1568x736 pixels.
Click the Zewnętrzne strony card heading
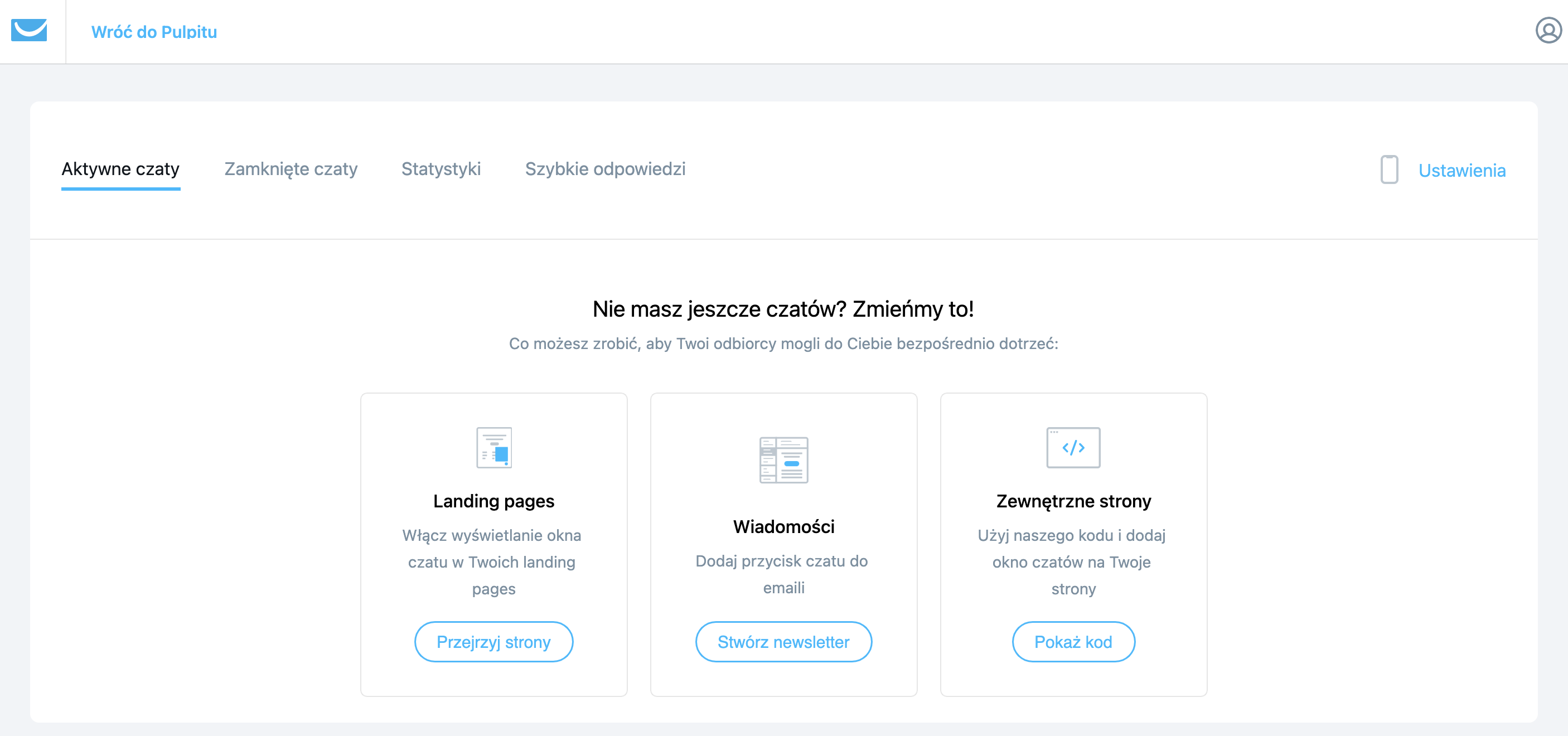[1073, 501]
